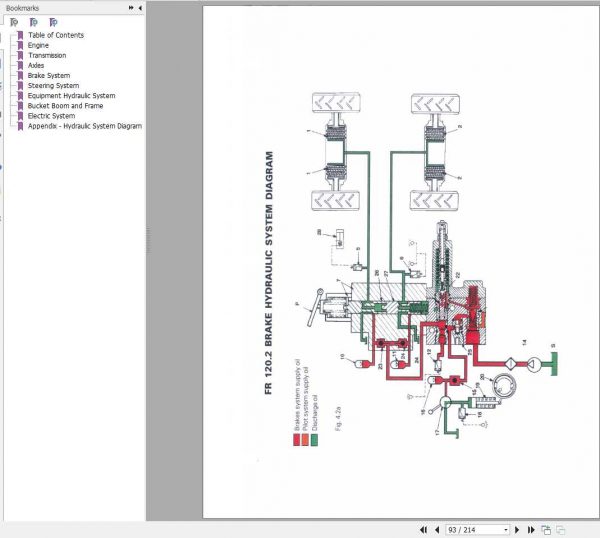Image resolution: width=600 pixels, height=538 pixels.
Task: Collapse the Bookmarks panel with left arrow
Action: click(140, 8)
